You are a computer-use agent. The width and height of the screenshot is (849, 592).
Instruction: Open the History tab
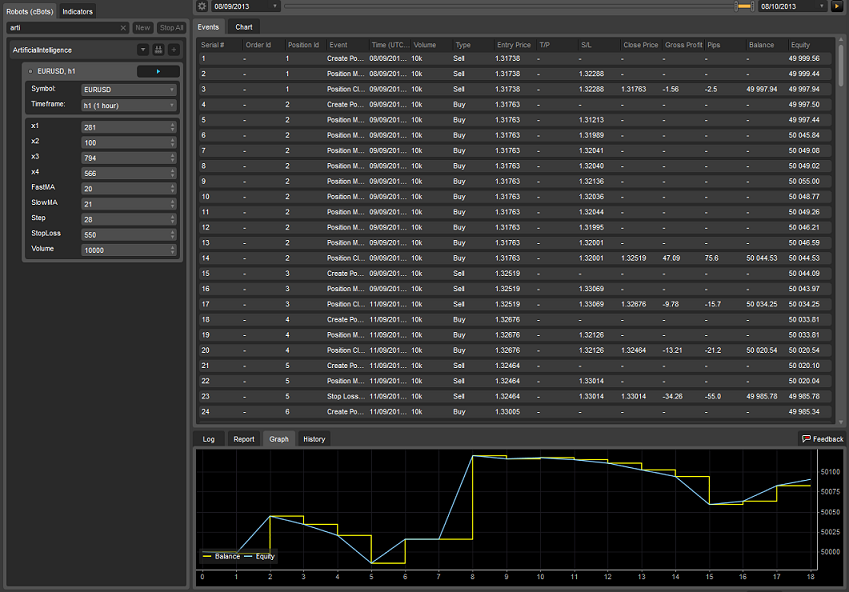click(314, 439)
